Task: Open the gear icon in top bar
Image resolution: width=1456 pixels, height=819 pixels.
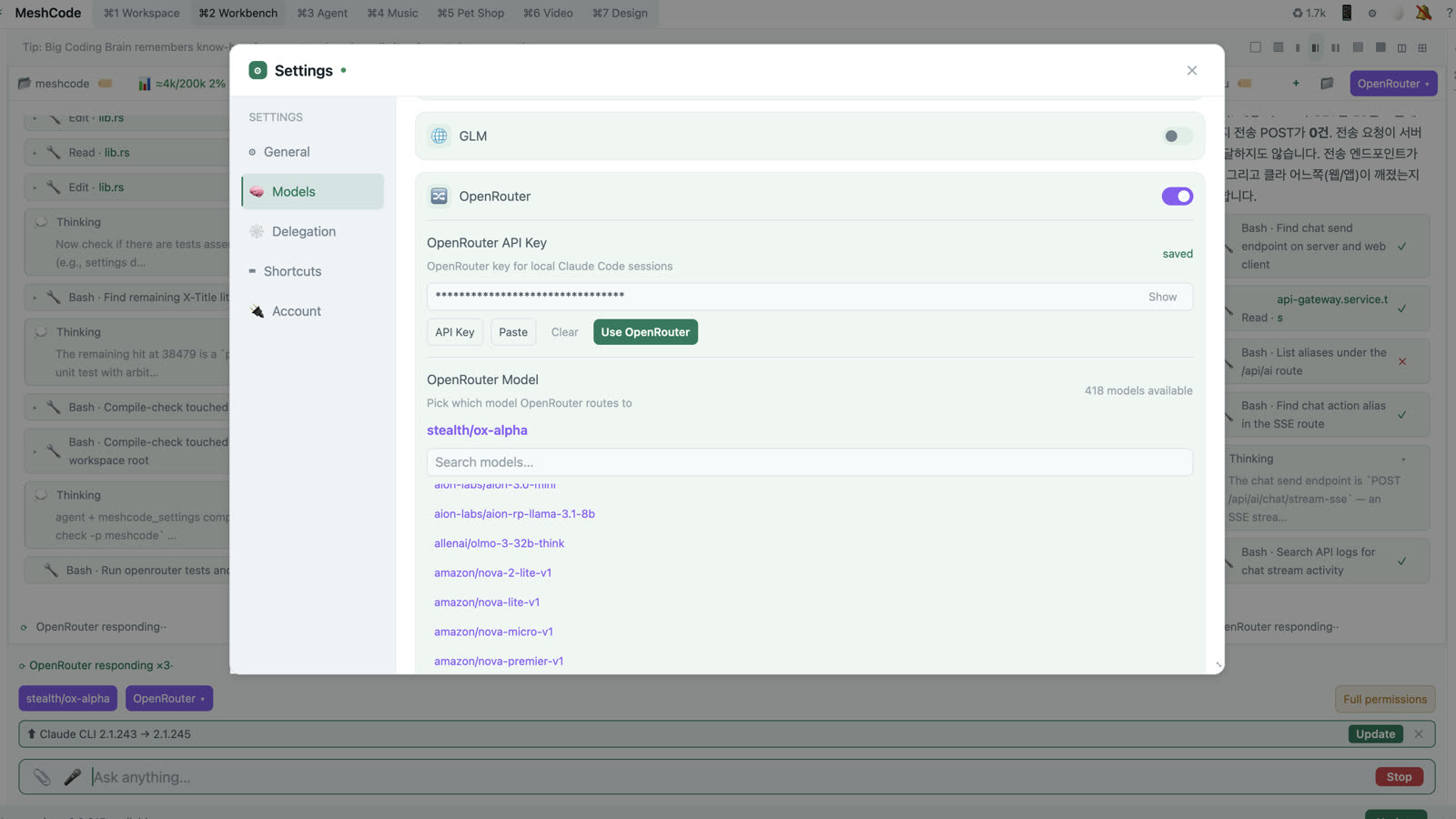Action: pos(1372,13)
